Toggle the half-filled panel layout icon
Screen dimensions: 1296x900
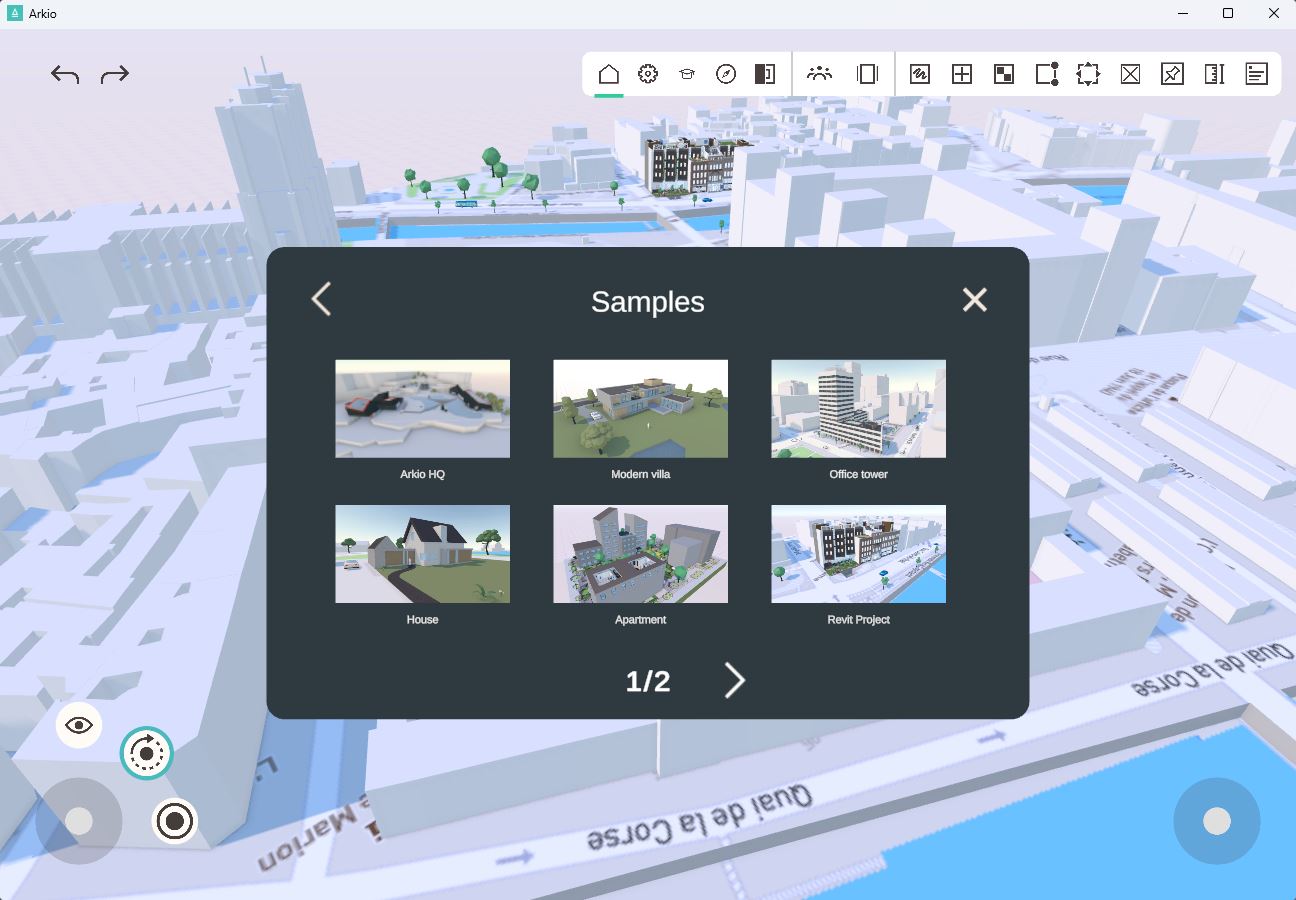(x=765, y=74)
